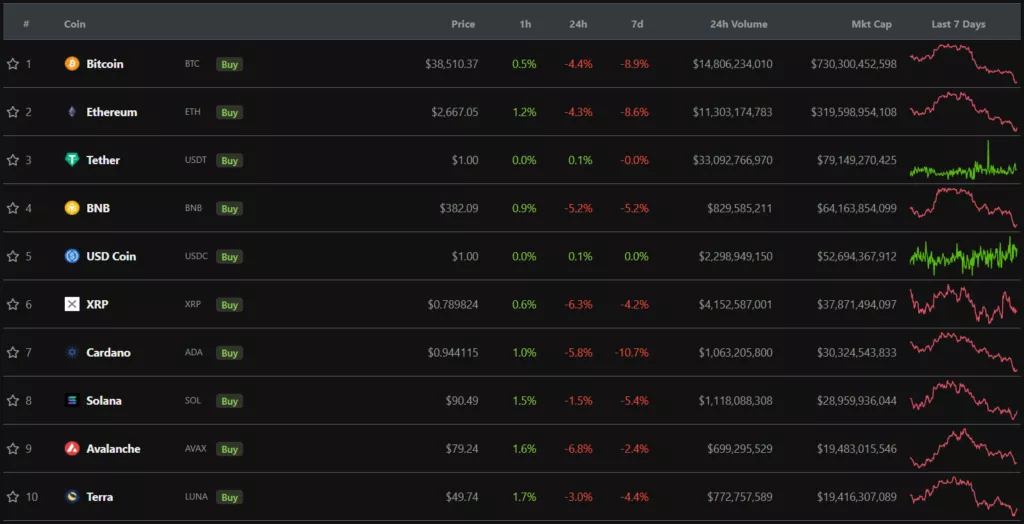1024x524 pixels.
Task: Sort by 24h Volume column header
Action: [738, 24]
